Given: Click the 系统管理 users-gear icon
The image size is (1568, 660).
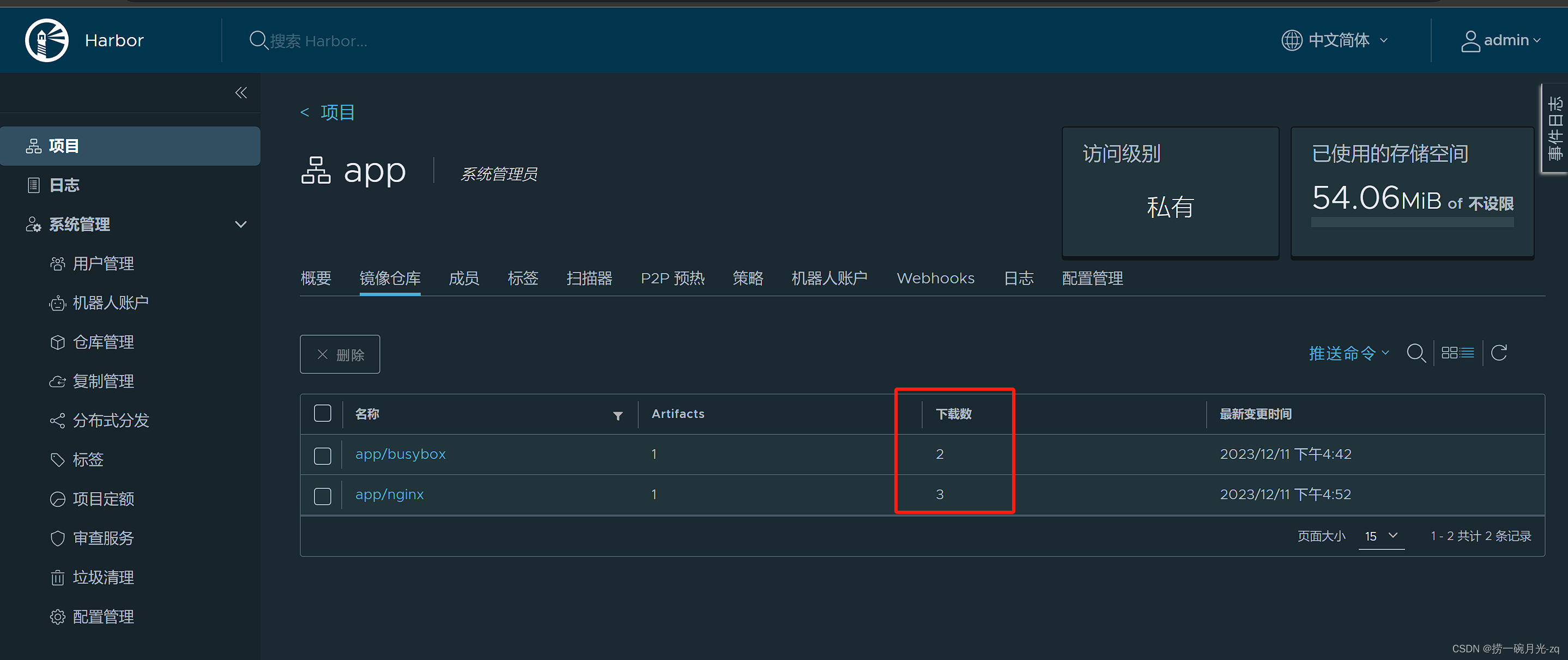Looking at the screenshot, I should tap(33, 225).
